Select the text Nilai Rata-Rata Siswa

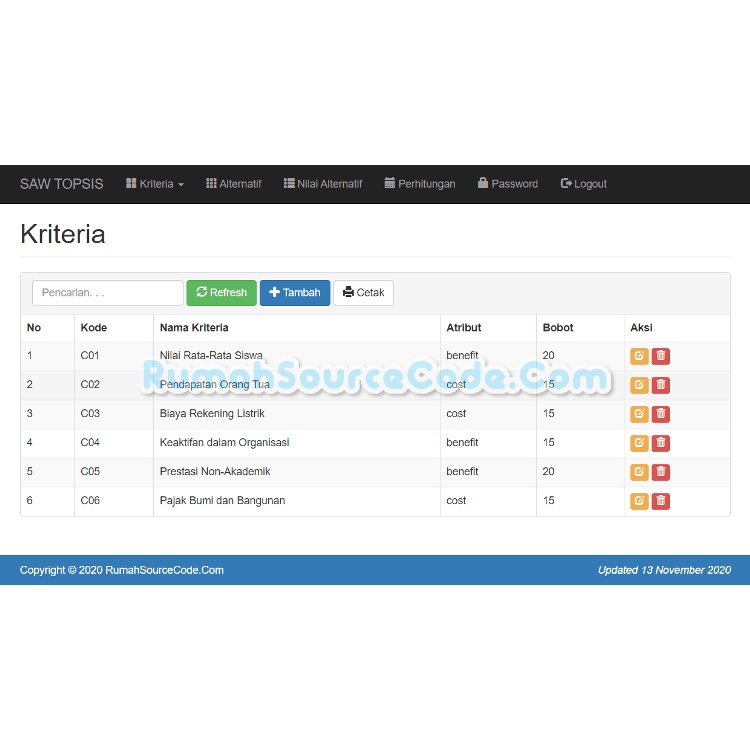click(211, 355)
